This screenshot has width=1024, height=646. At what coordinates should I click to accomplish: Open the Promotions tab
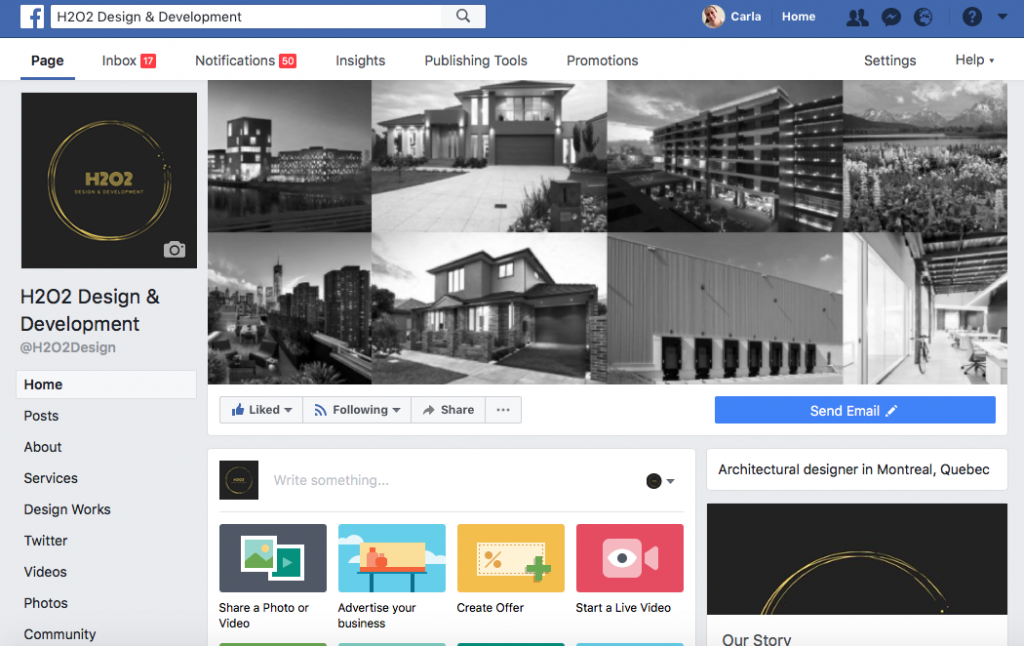point(602,61)
